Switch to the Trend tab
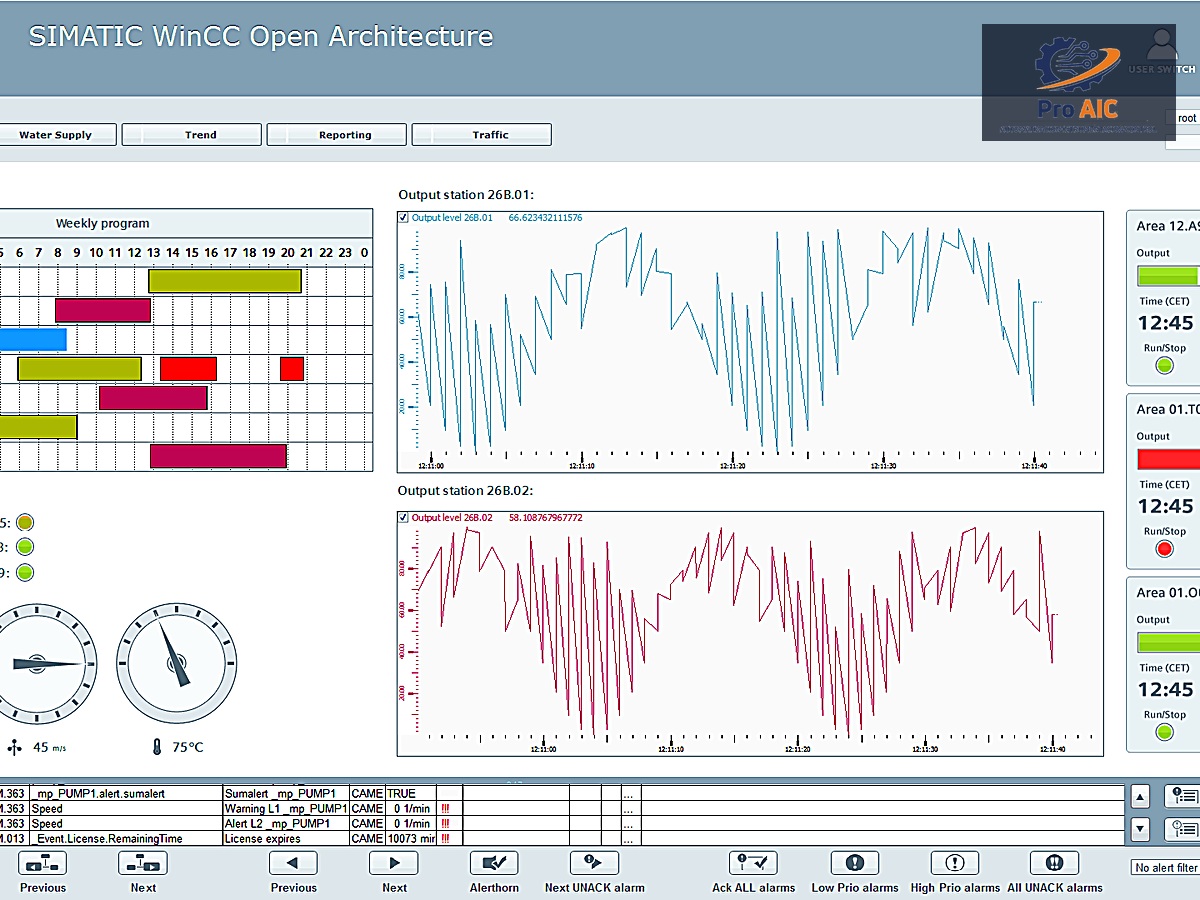Screen dimensions: 1200x900 (x=192, y=135)
